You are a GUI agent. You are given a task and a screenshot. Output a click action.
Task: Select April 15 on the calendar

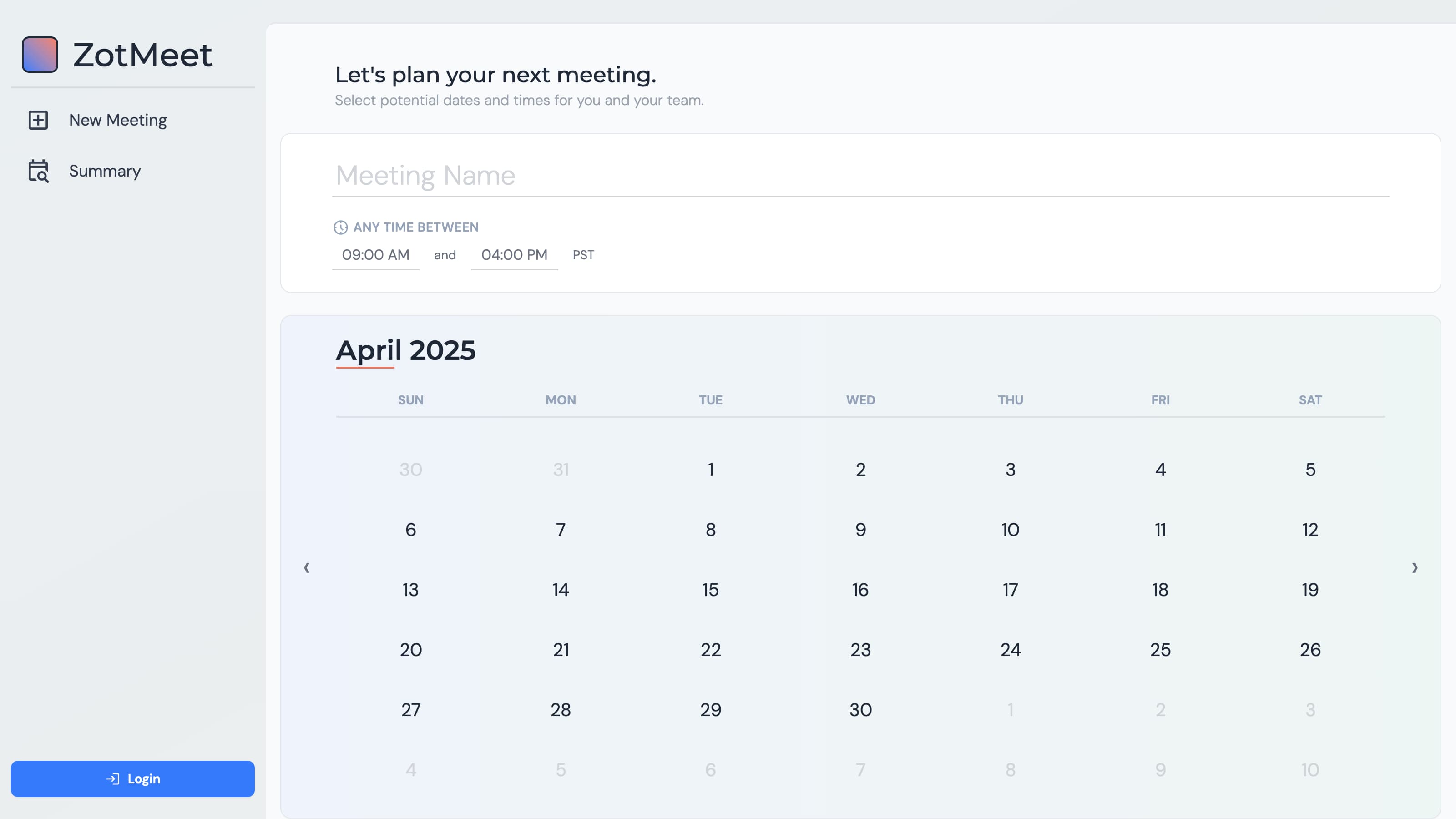click(x=710, y=590)
